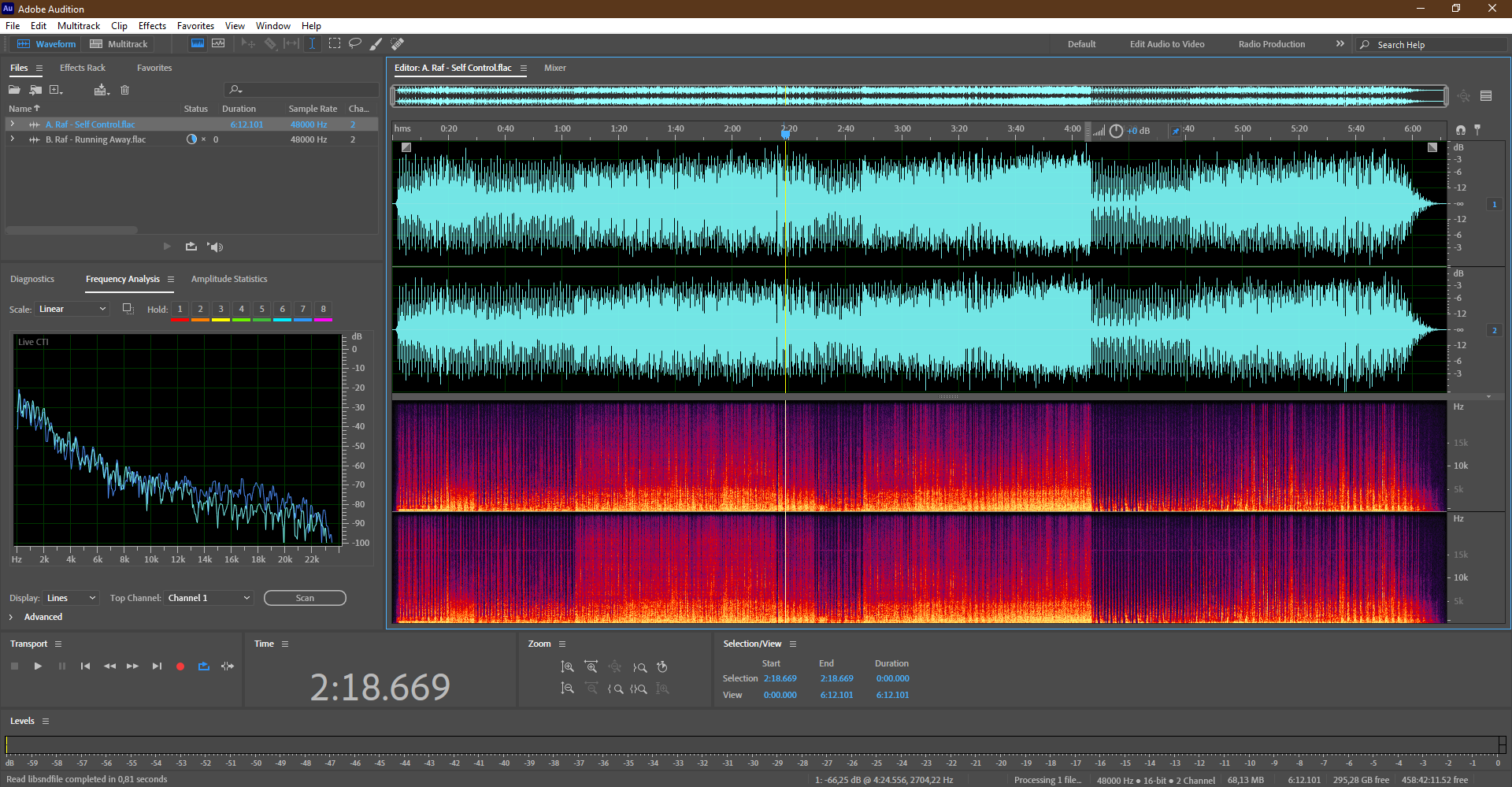Click the marker pin icon by ruler

1477,129
